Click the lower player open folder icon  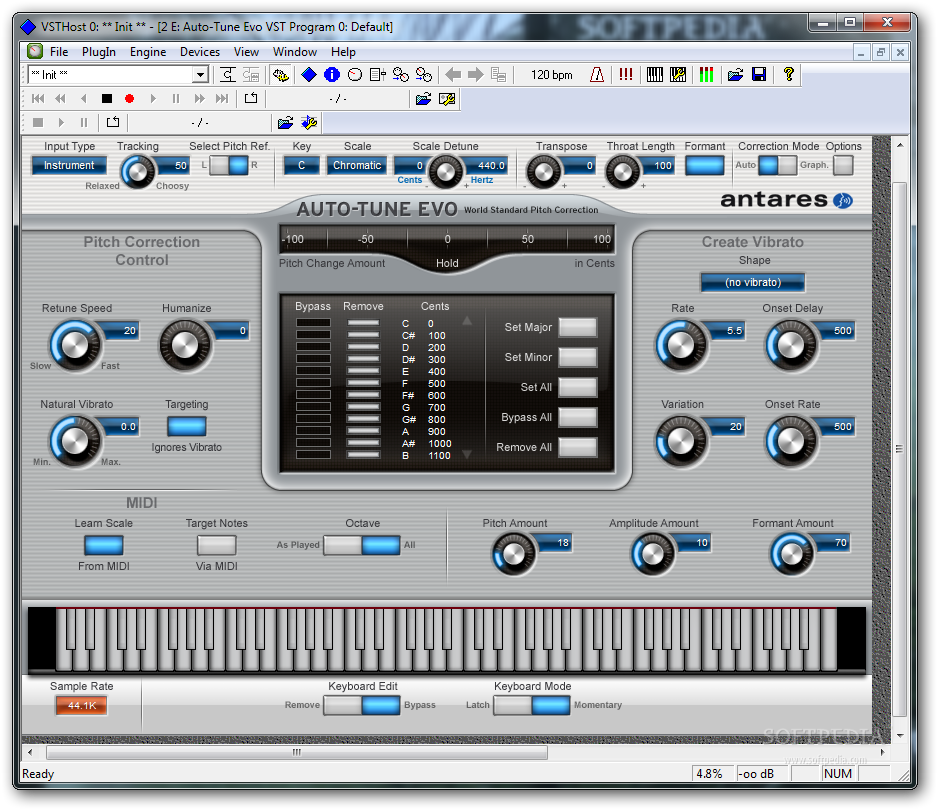click(x=285, y=123)
